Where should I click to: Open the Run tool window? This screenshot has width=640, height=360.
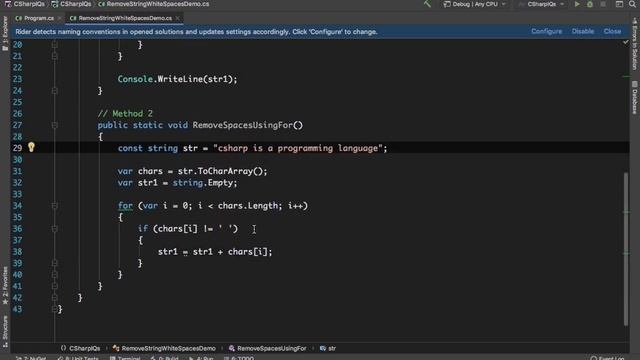pos(201,358)
